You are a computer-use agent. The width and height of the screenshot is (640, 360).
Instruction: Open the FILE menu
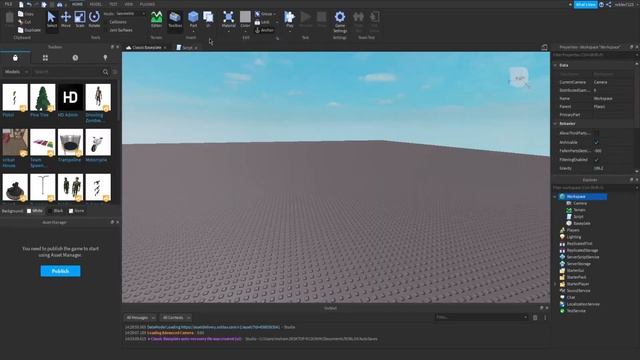click(8, 4)
